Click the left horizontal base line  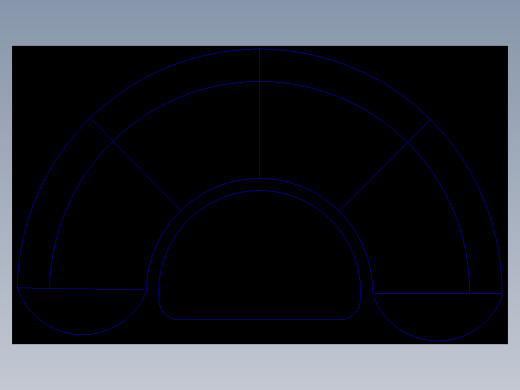82,289
